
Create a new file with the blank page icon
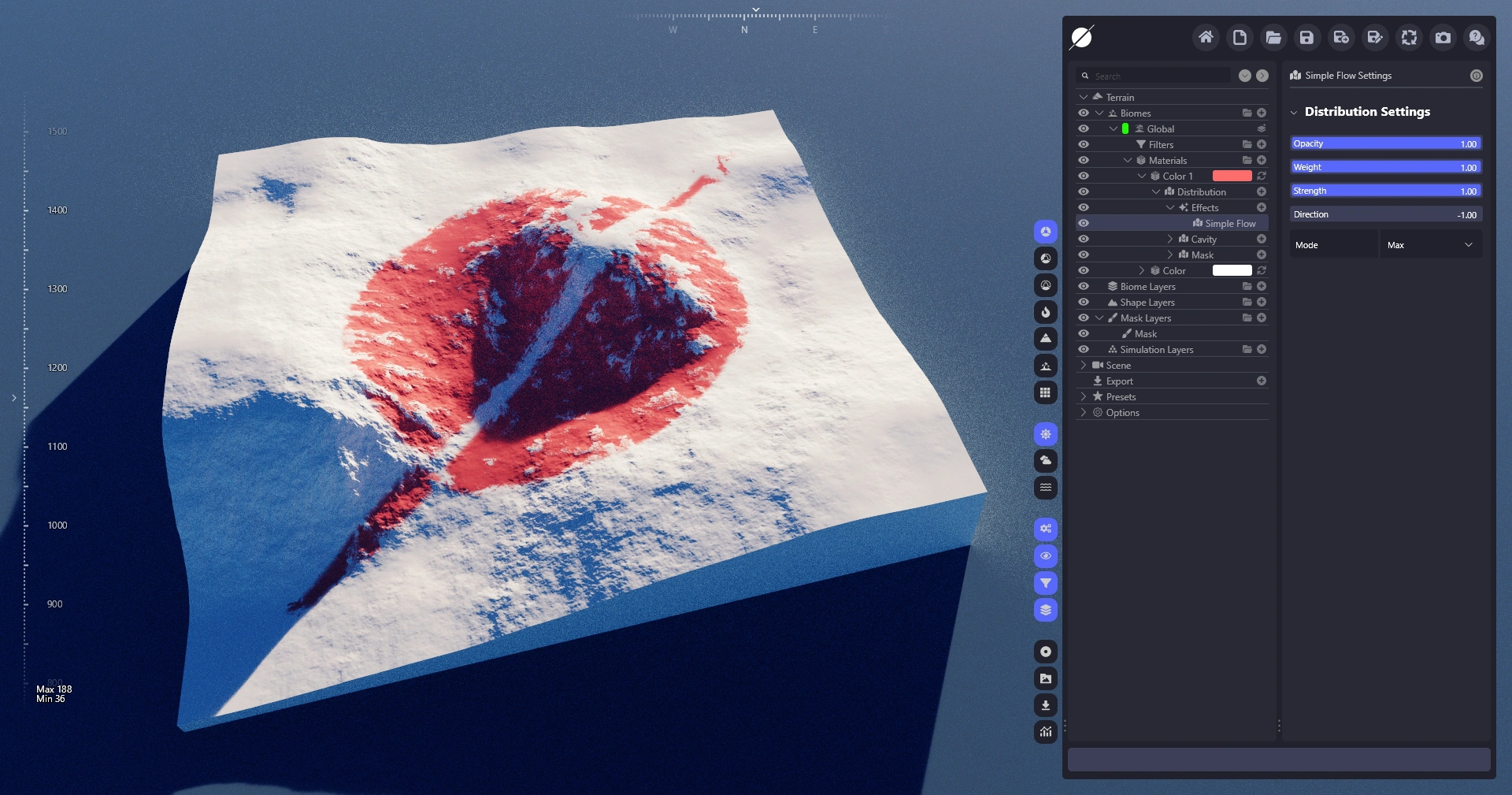1240,37
